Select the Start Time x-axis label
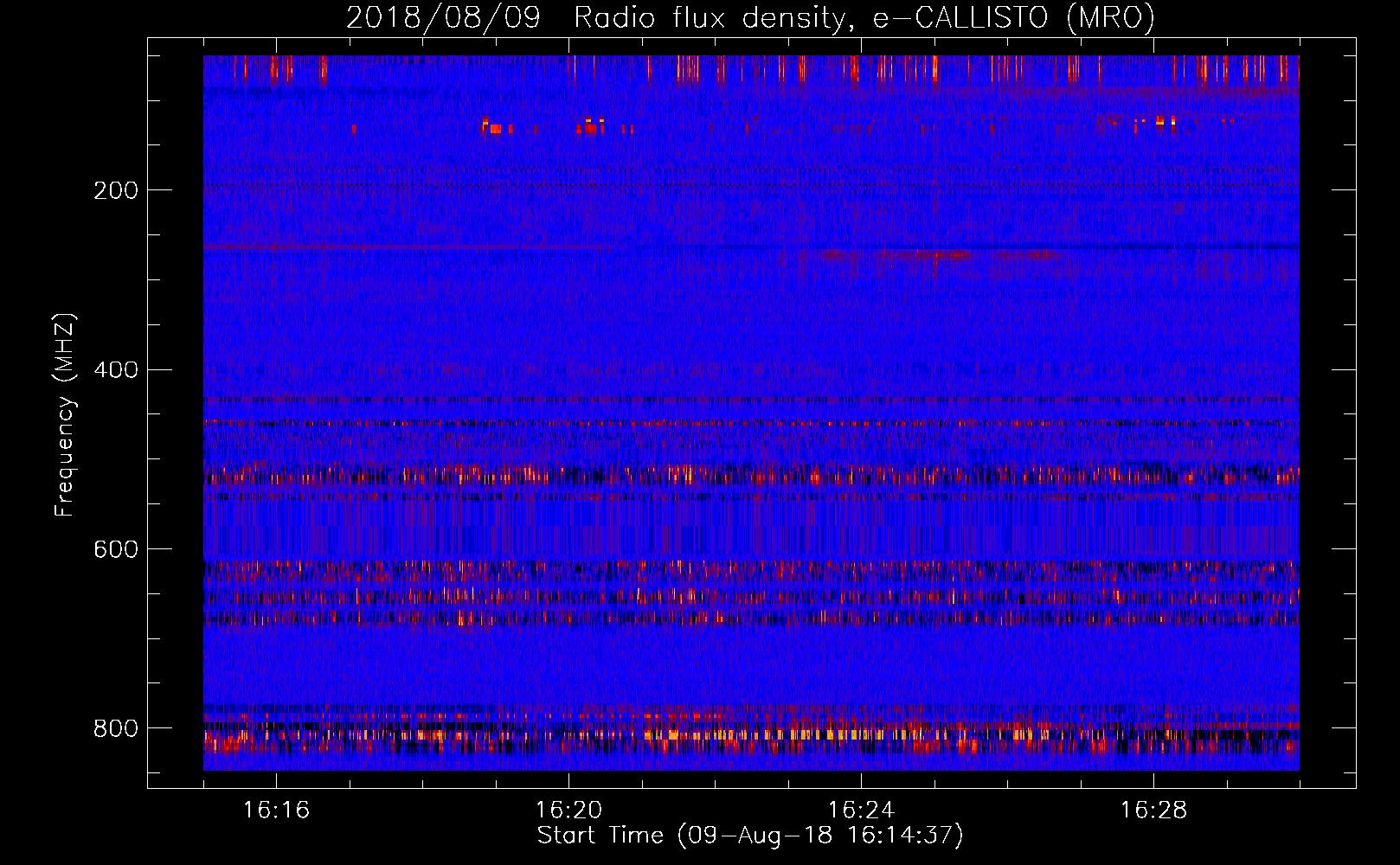 point(750,836)
